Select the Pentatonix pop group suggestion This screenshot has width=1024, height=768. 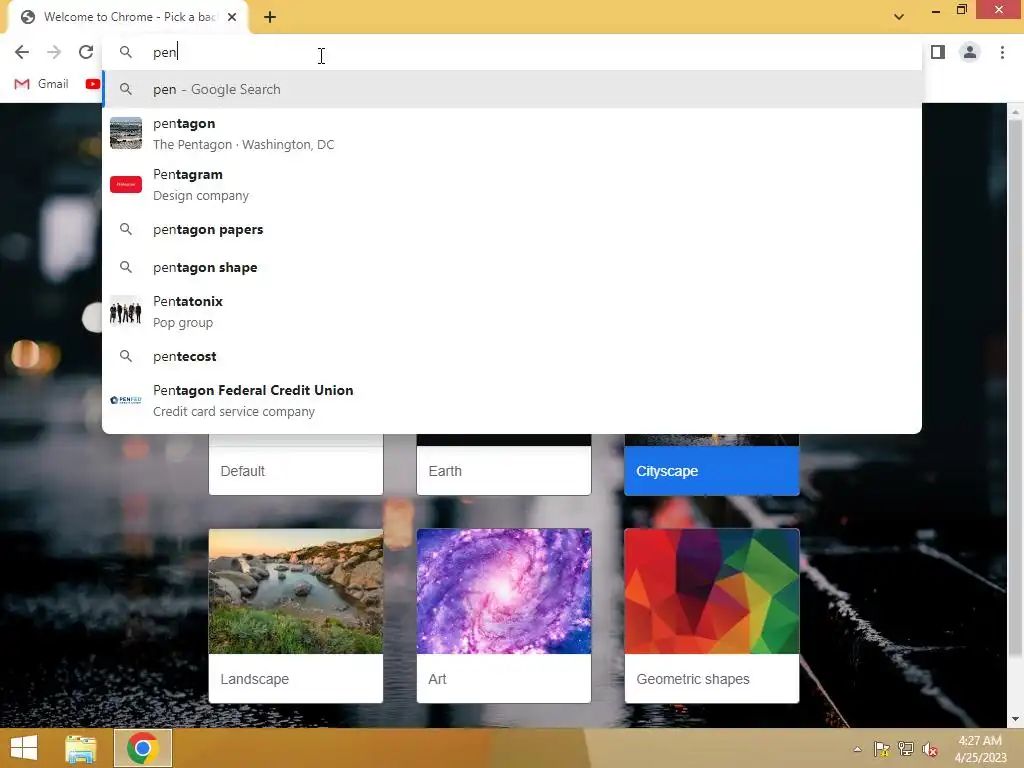point(512,312)
